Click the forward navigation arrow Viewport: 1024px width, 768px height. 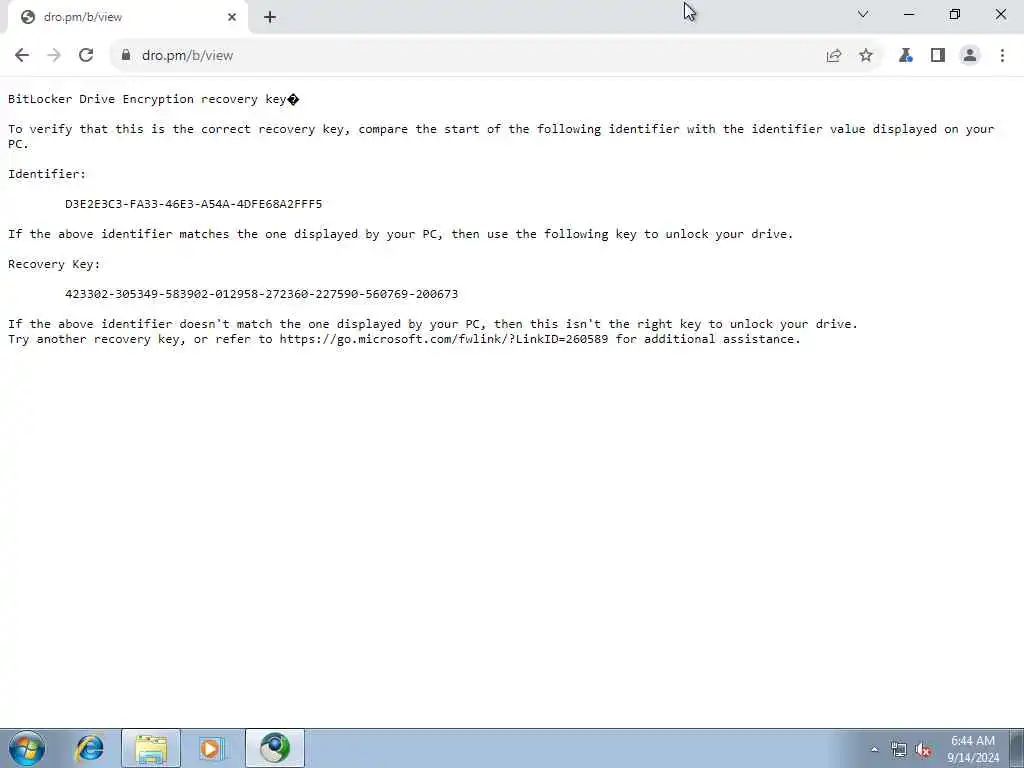click(54, 56)
